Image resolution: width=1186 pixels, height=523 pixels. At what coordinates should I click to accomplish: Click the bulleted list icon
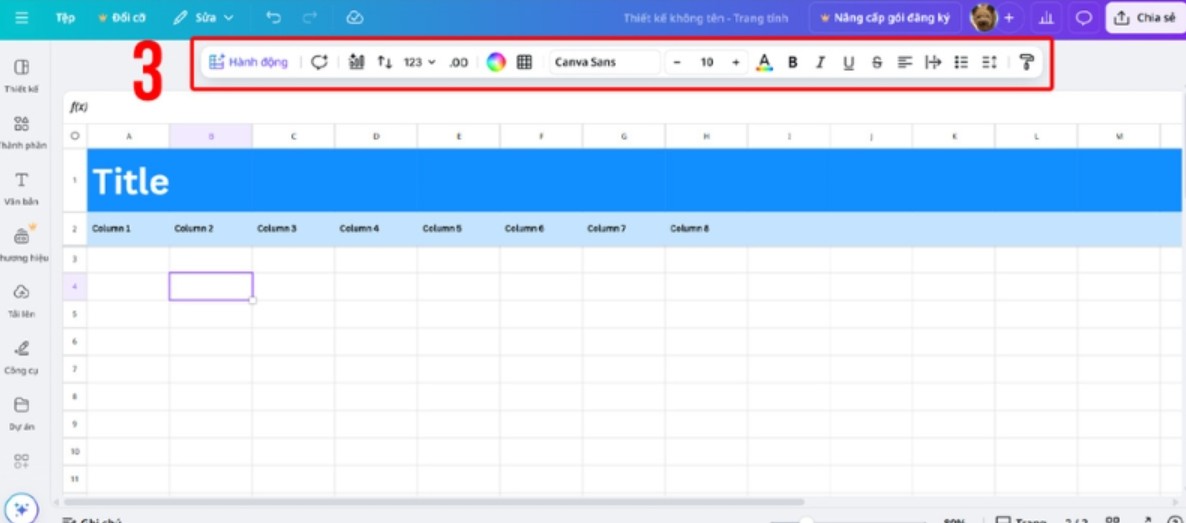coord(961,62)
